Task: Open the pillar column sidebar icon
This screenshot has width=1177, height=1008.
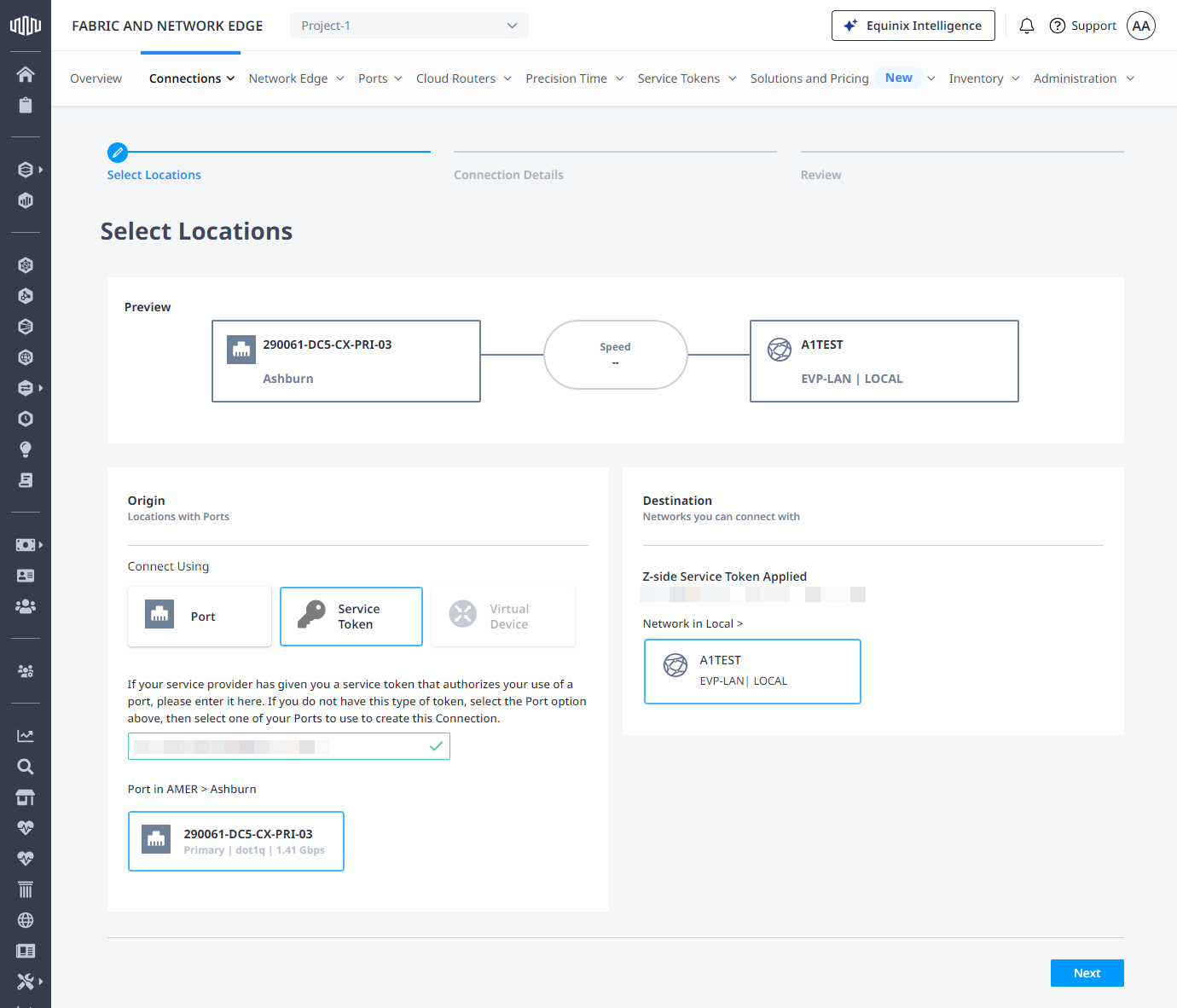Action: (26, 889)
